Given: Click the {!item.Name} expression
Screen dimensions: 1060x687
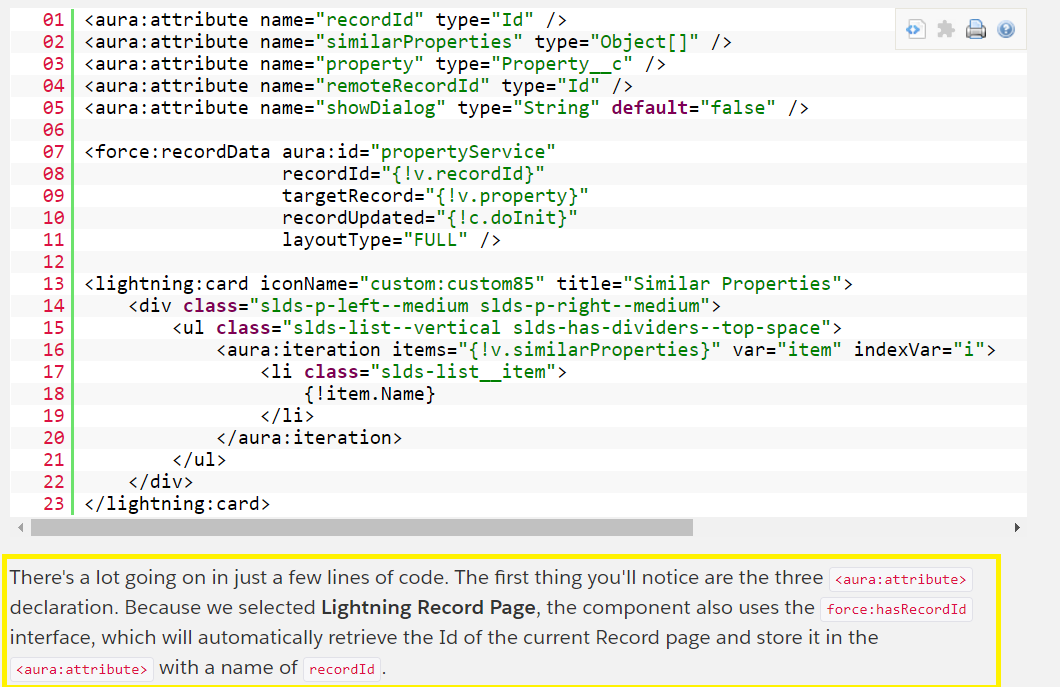Looking at the screenshot, I should tap(370, 394).
